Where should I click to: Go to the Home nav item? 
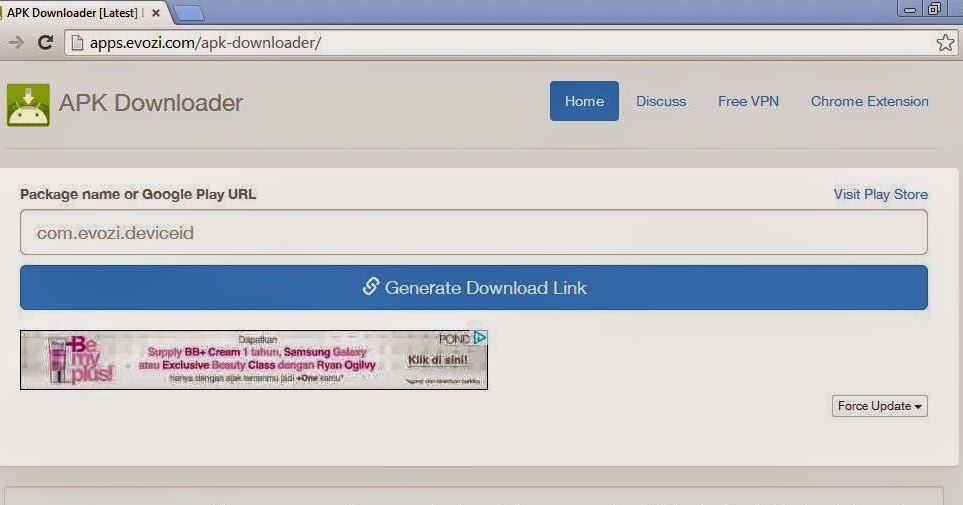click(584, 101)
